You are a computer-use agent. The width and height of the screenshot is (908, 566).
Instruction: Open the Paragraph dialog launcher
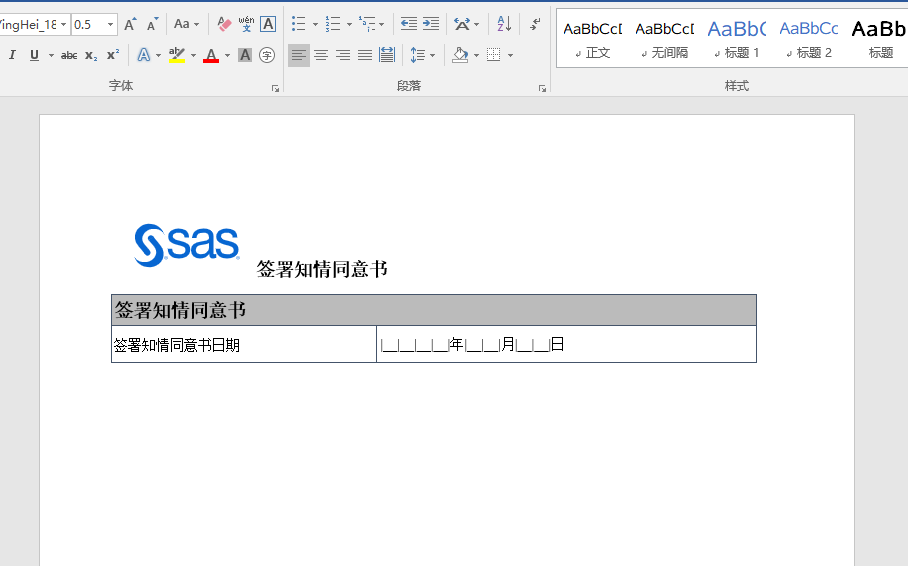coord(543,89)
